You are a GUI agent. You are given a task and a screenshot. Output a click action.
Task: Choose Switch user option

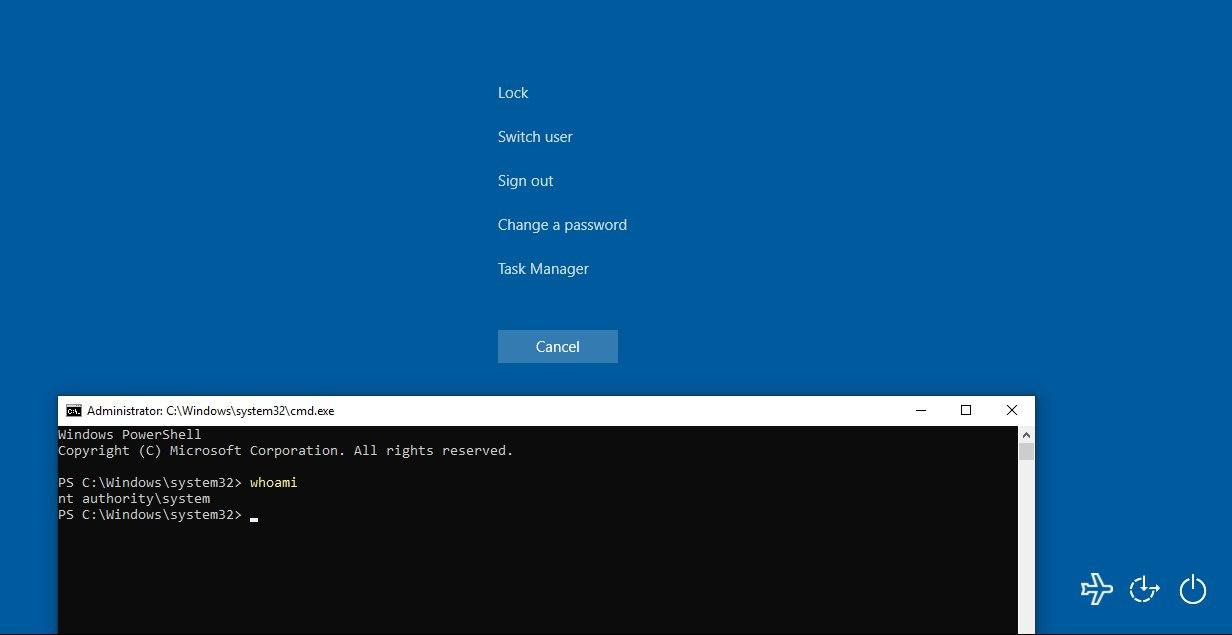[x=535, y=136]
